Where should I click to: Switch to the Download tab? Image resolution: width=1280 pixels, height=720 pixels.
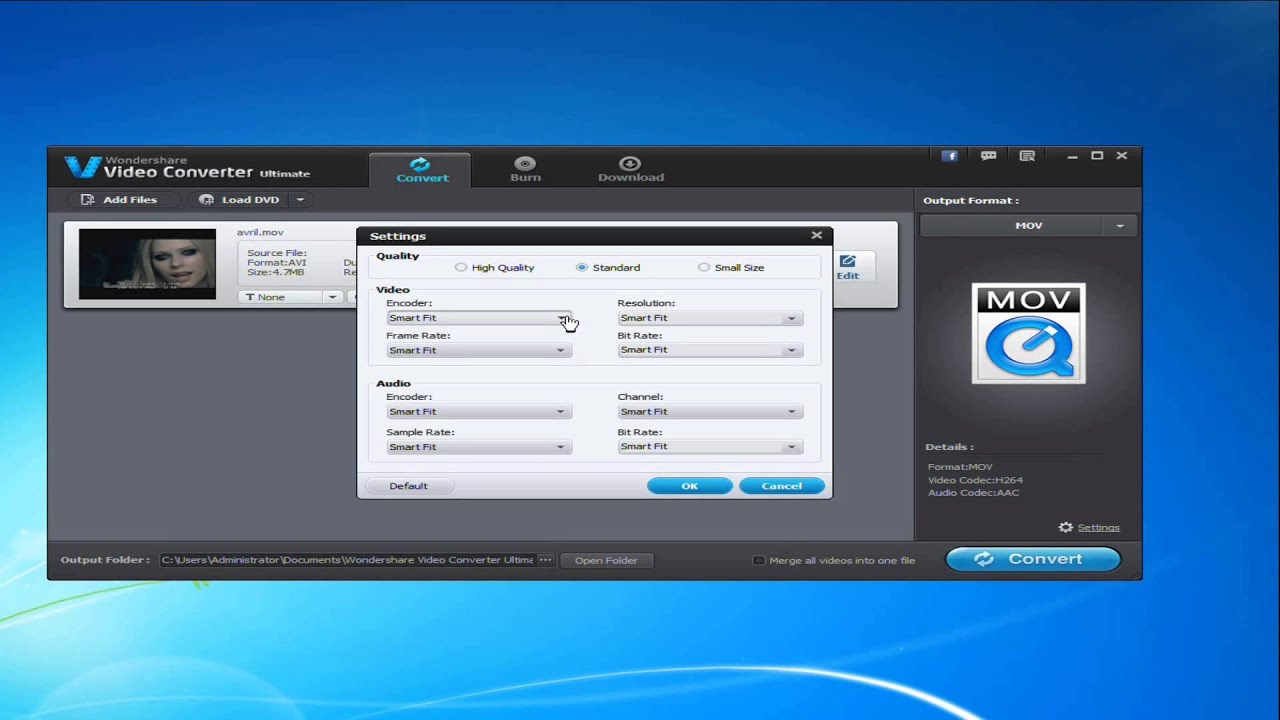coord(630,170)
